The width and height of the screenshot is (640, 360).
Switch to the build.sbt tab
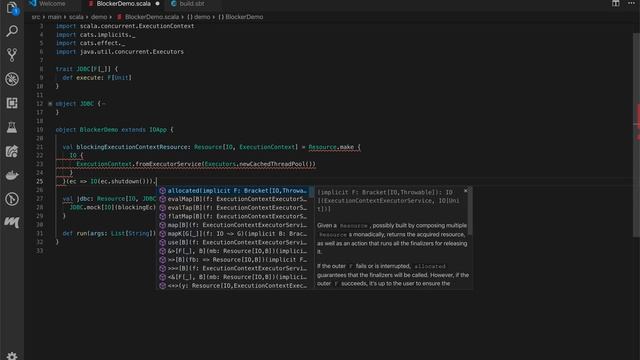(x=192, y=4)
